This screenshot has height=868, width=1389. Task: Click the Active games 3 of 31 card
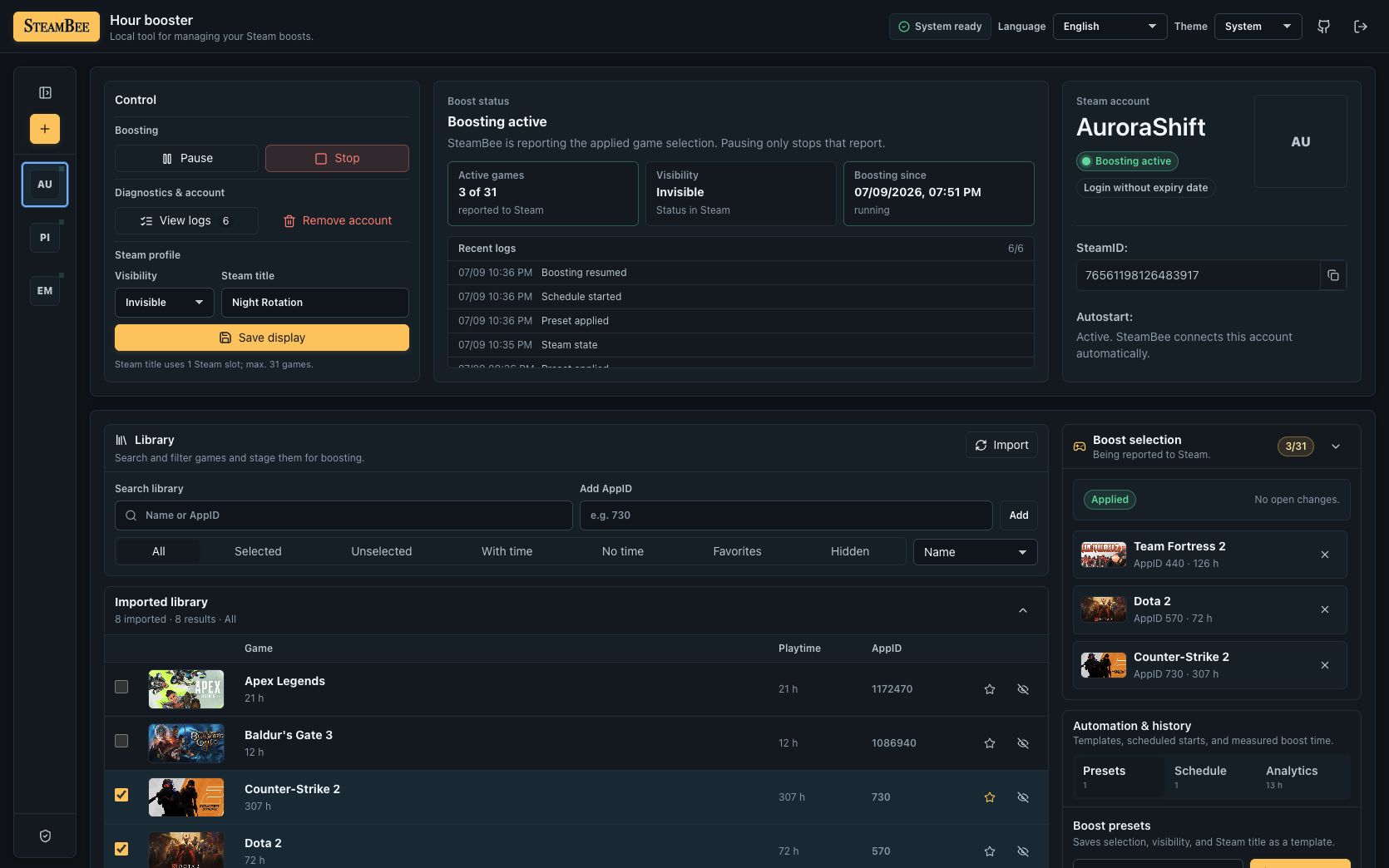[x=543, y=194]
